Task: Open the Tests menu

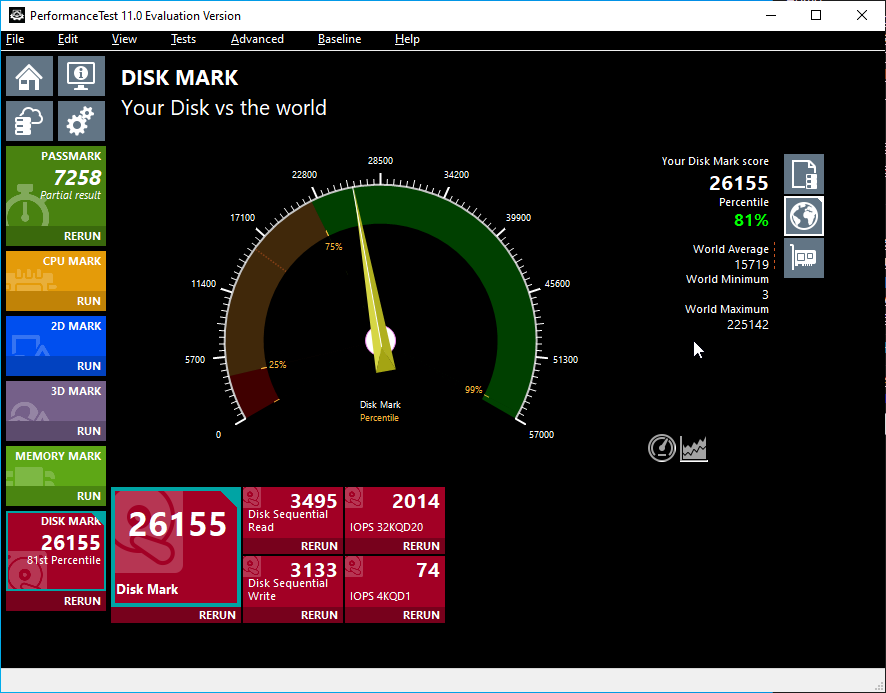Action: [x=183, y=39]
